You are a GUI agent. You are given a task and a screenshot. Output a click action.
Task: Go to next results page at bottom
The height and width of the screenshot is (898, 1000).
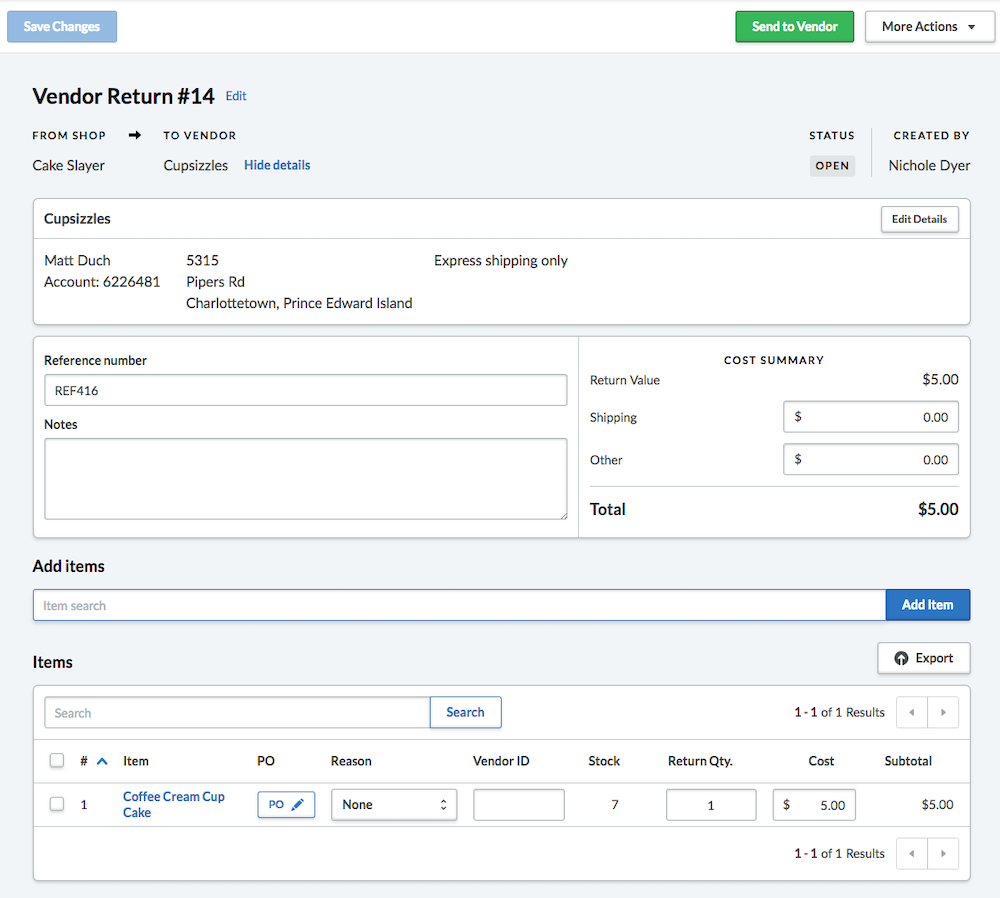(943, 853)
